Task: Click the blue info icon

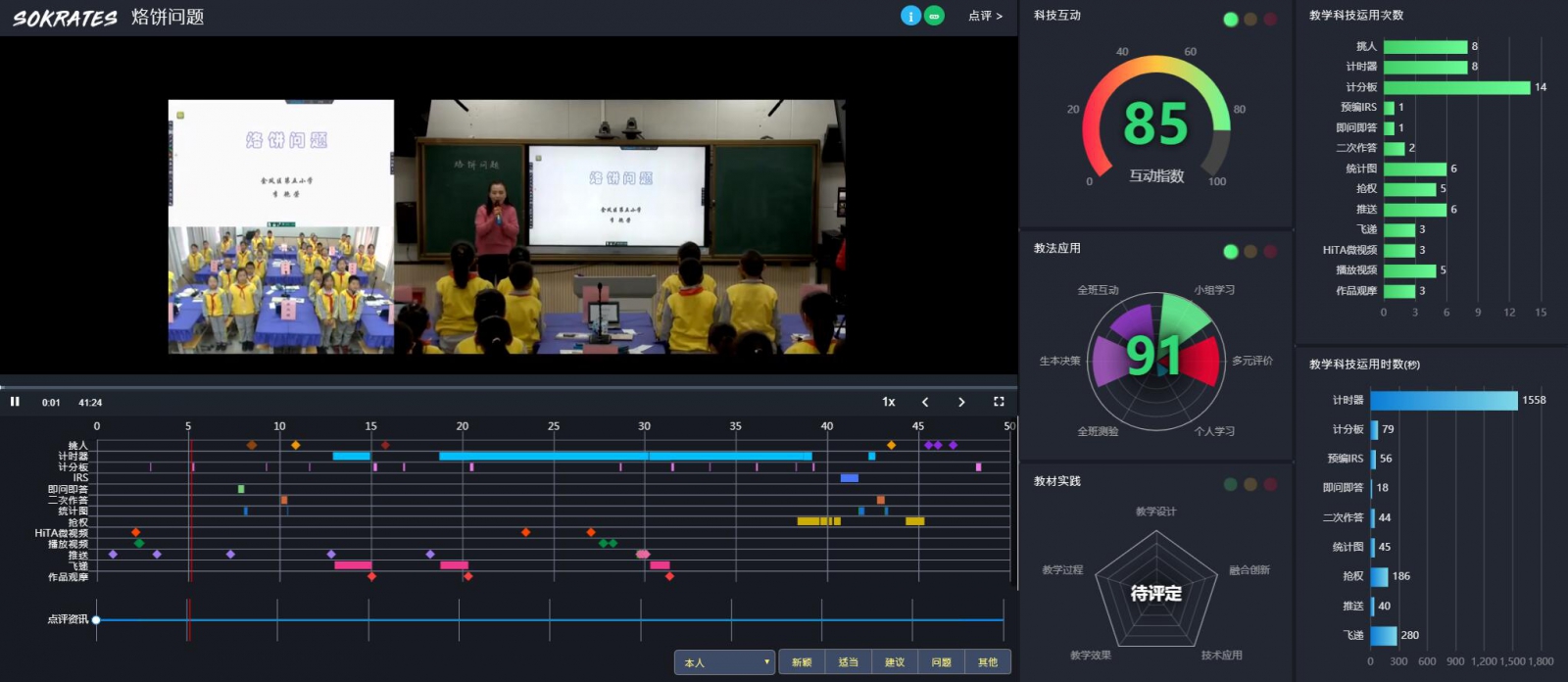Action: pos(910,16)
